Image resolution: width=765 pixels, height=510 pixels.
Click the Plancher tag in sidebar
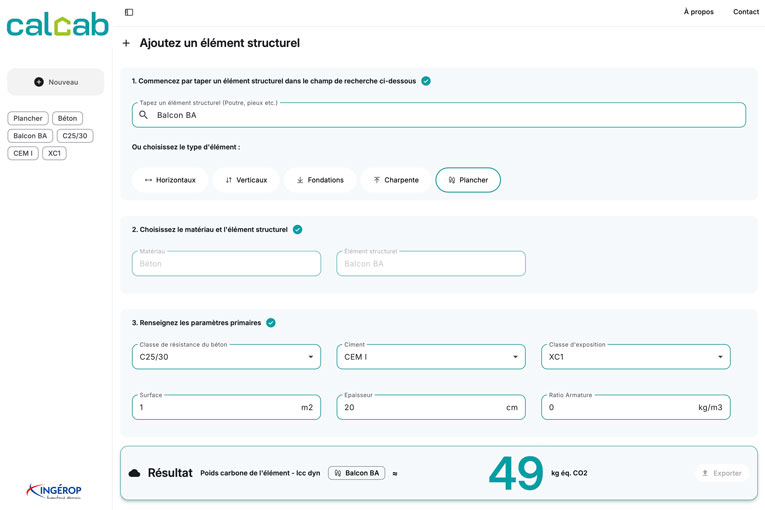pos(28,118)
